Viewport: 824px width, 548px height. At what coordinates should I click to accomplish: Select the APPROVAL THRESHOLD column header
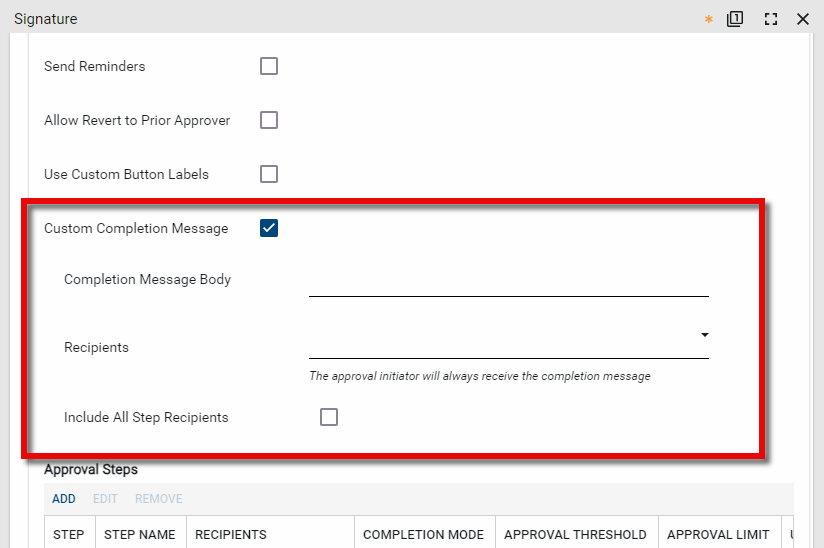click(575, 534)
